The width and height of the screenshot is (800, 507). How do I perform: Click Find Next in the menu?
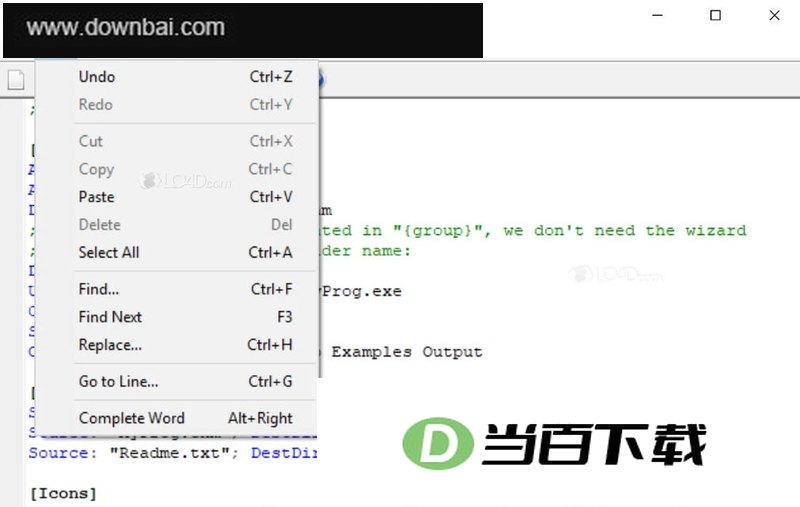tap(186, 317)
